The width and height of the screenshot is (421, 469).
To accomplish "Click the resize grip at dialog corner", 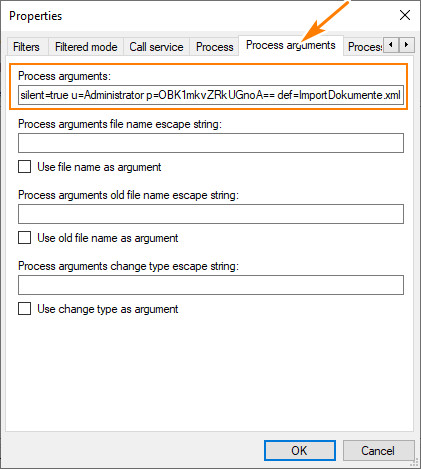I will point(414,462).
